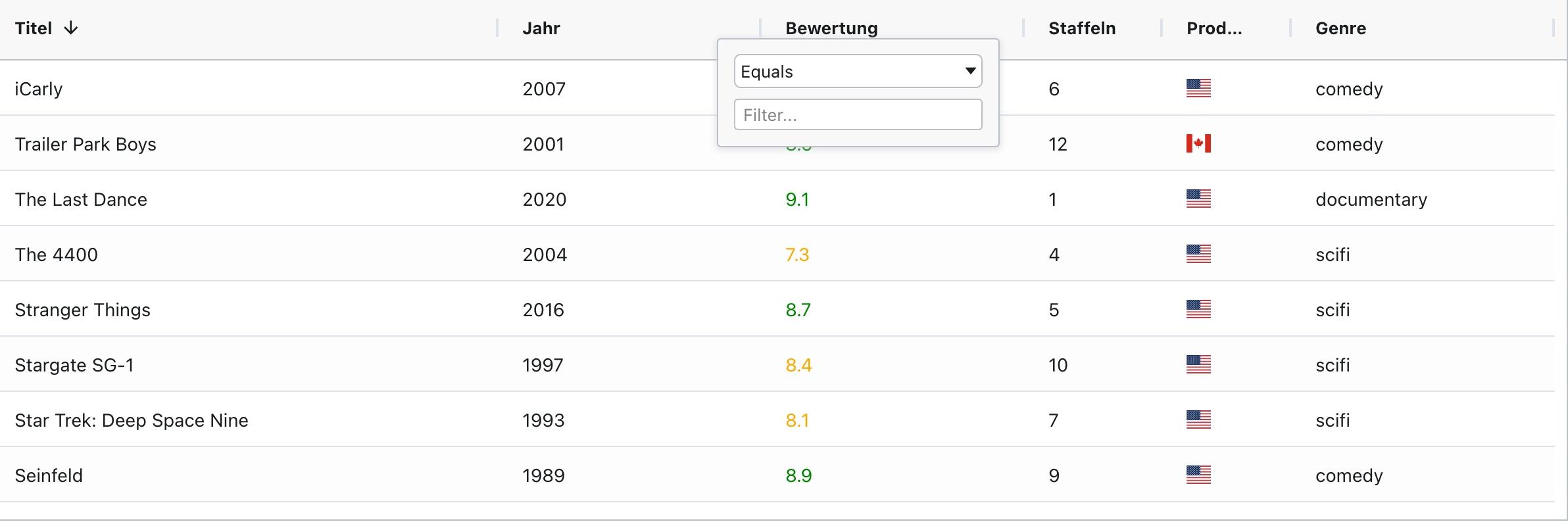Image resolution: width=1568 pixels, height=526 pixels.
Task: Click the Genre column header
Action: click(1340, 28)
